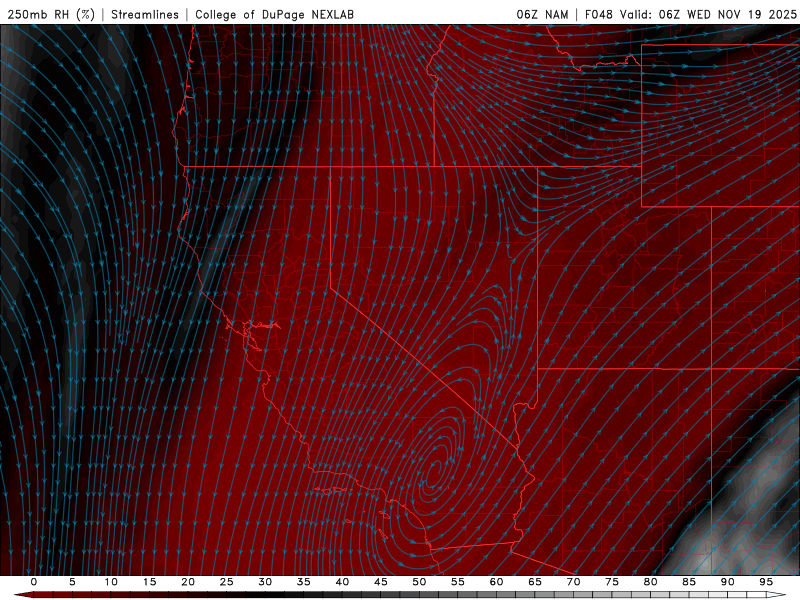Image resolution: width=800 pixels, height=600 pixels.
Task: Select the "Streamlines" label in header
Action: tap(145, 14)
